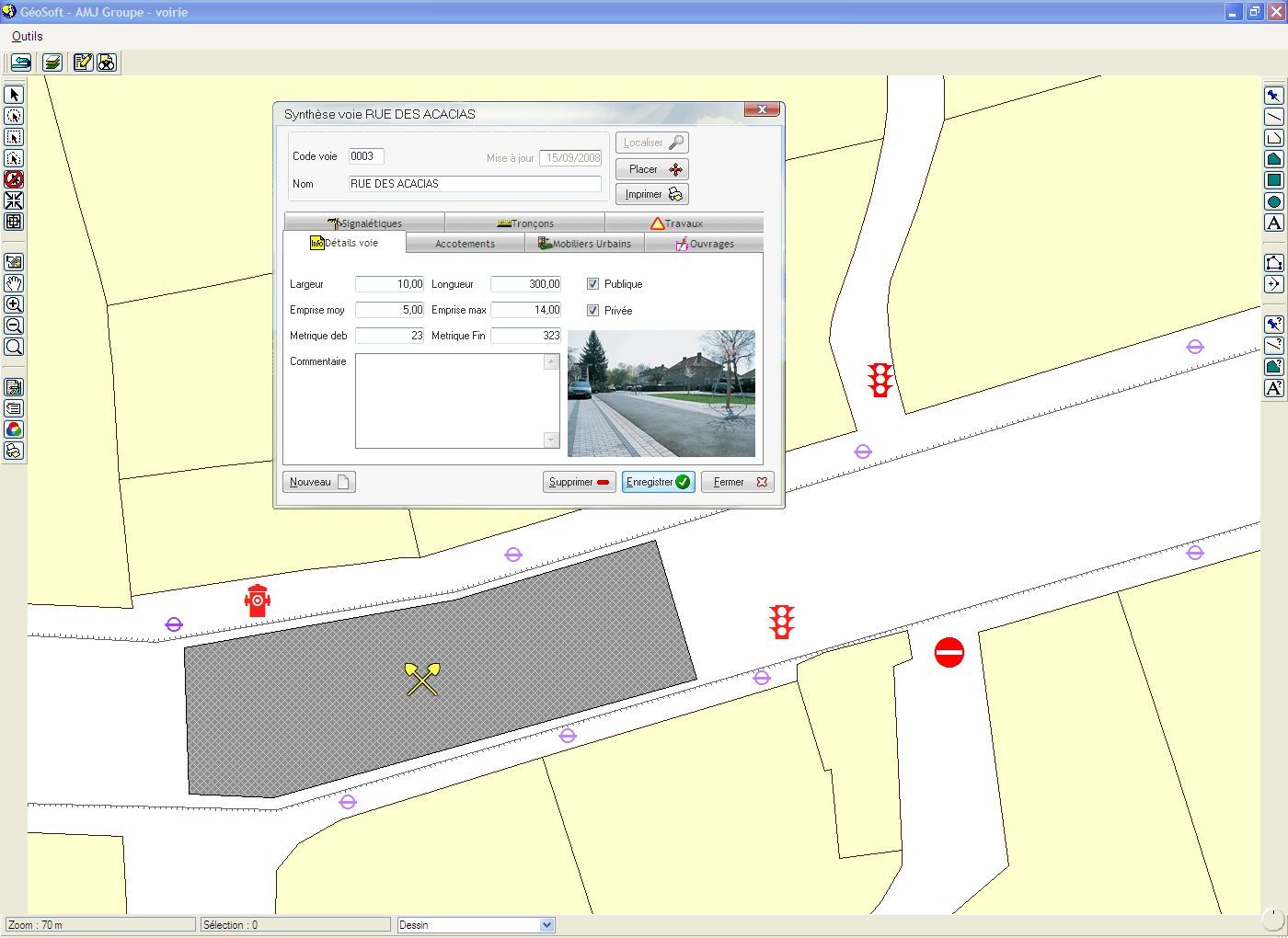Screen dimensions: 1288x938
Task: Click the Enregistrer button
Action: coord(658,482)
